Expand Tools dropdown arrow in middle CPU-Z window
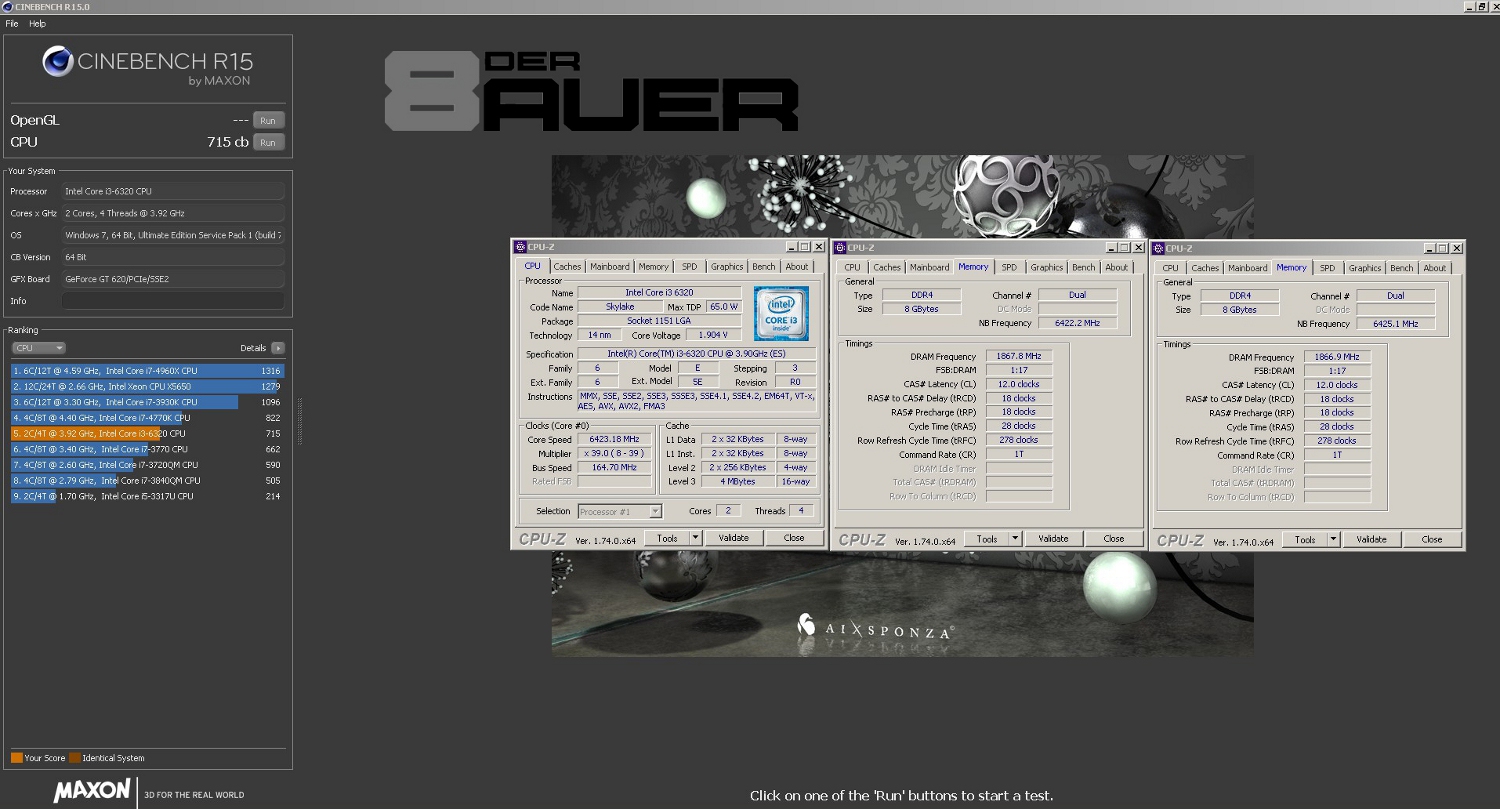The height and width of the screenshot is (809, 1500). coord(1016,539)
